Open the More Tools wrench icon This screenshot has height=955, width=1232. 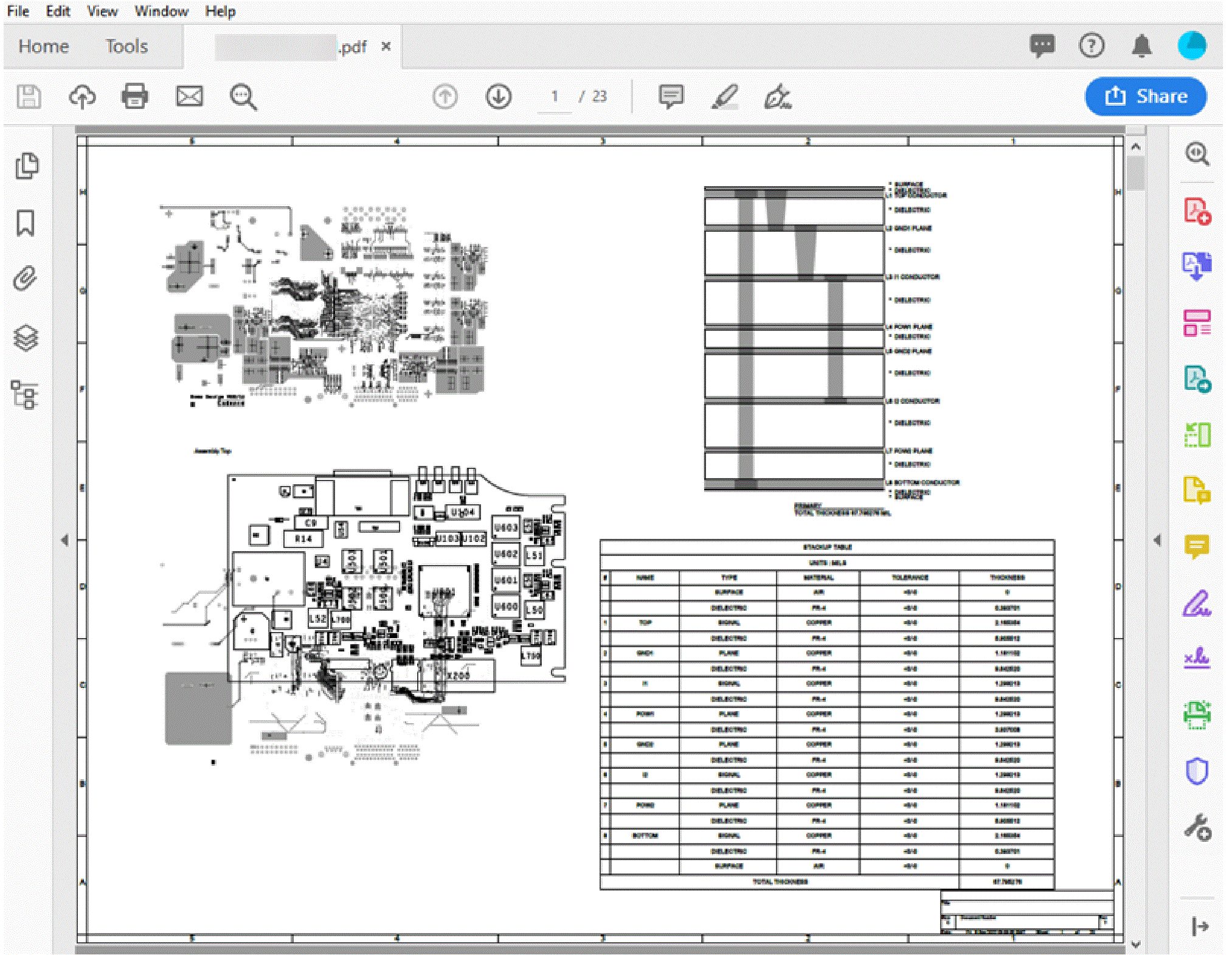pyautogui.click(x=1197, y=827)
